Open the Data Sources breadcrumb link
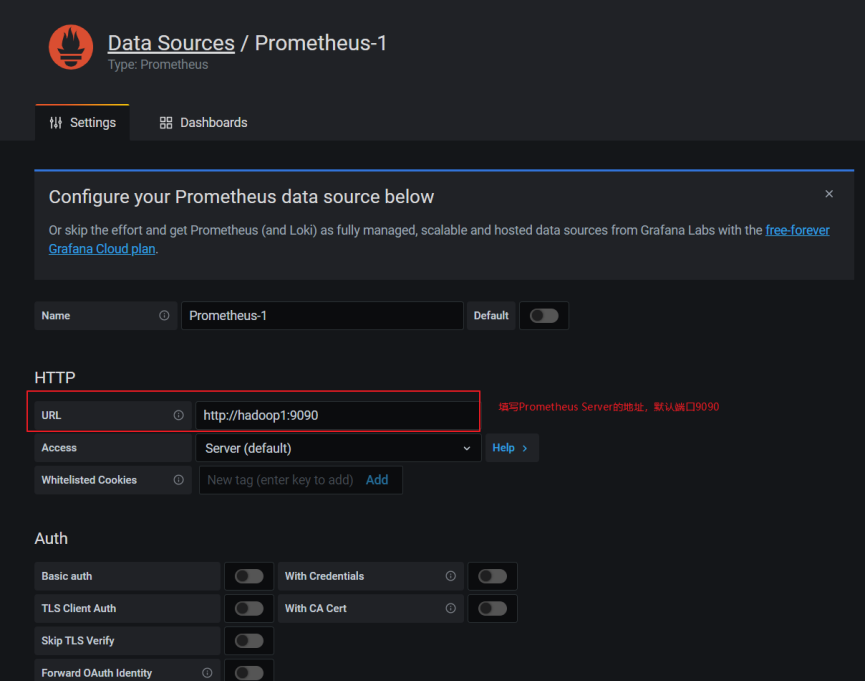The height and width of the screenshot is (682, 866). coord(171,43)
